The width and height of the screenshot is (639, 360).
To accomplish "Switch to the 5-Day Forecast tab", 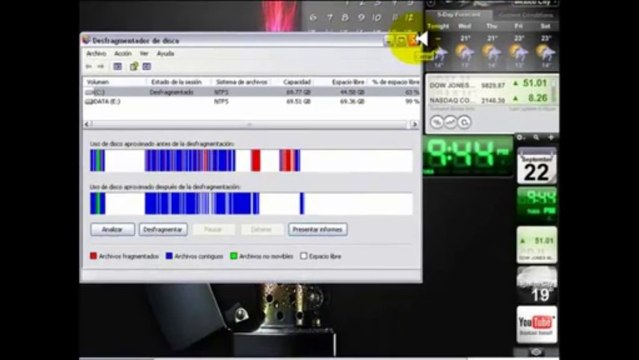I will pyautogui.click(x=458, y=15).
